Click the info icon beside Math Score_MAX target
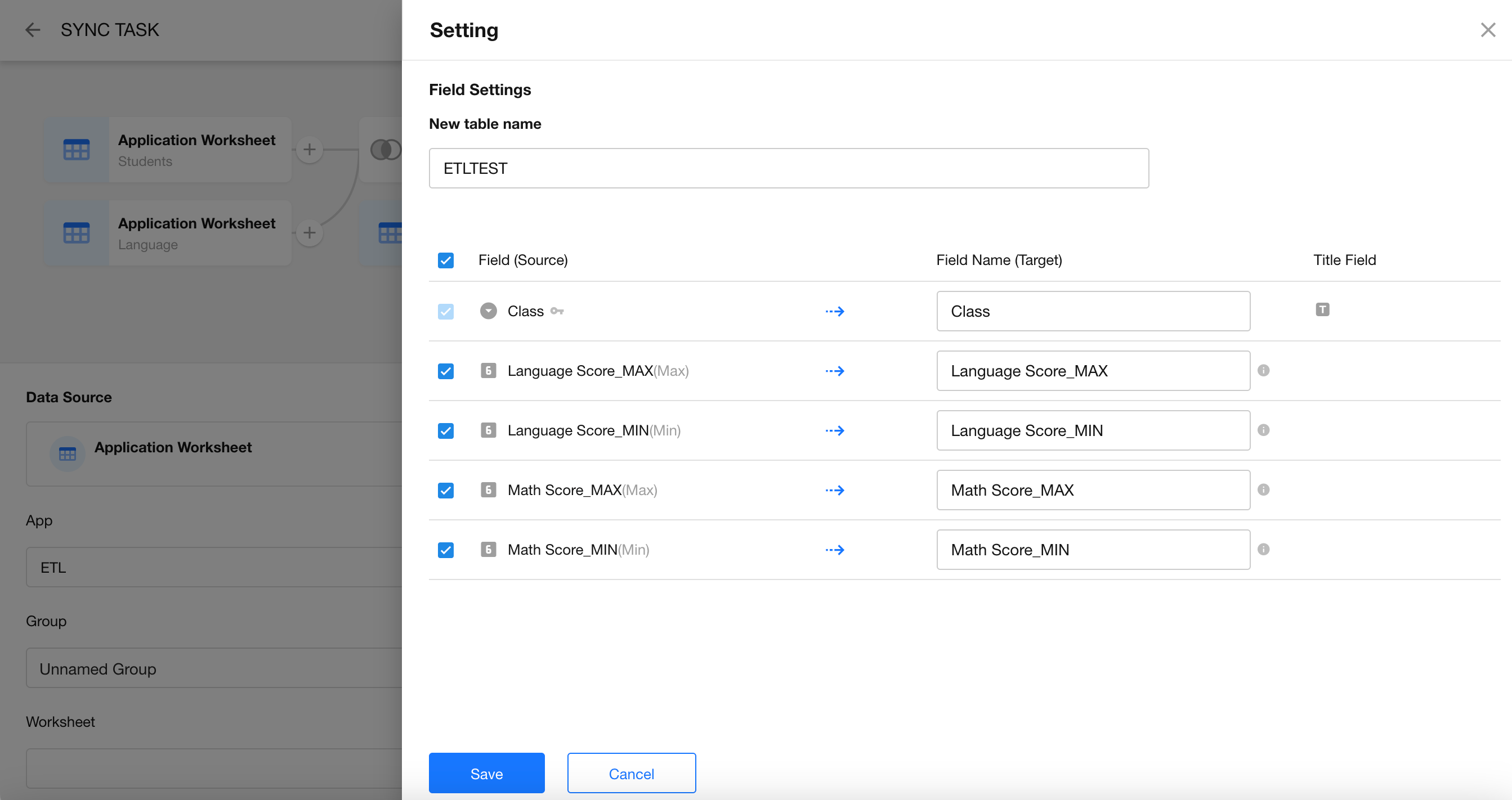 [1263, 490]
